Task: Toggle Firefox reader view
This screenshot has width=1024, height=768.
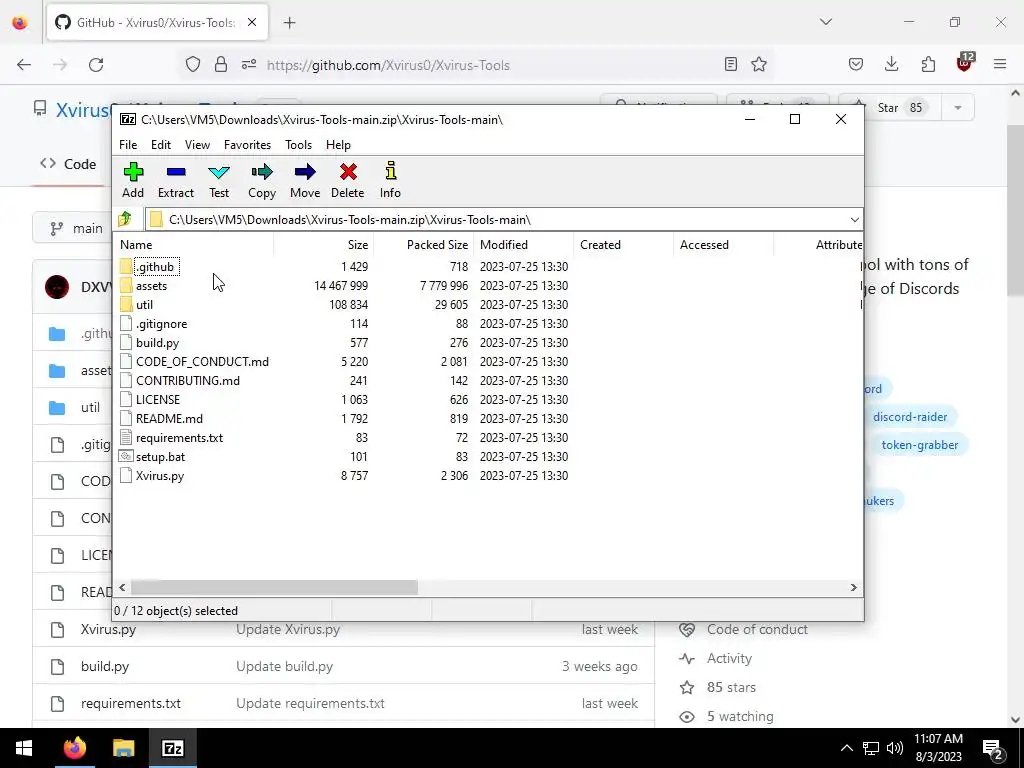Action: click(x=731, y=65)
